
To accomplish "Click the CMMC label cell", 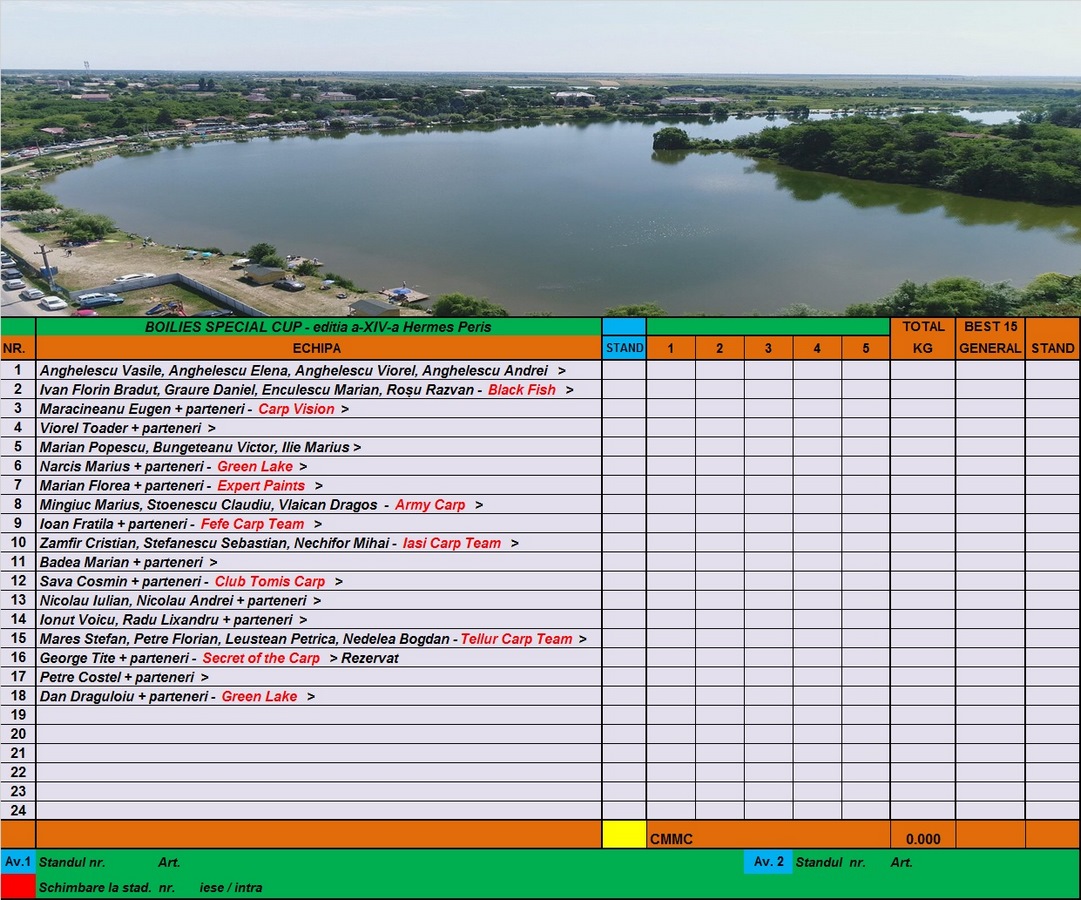I will pyautogui.click(x=671, y=839).
